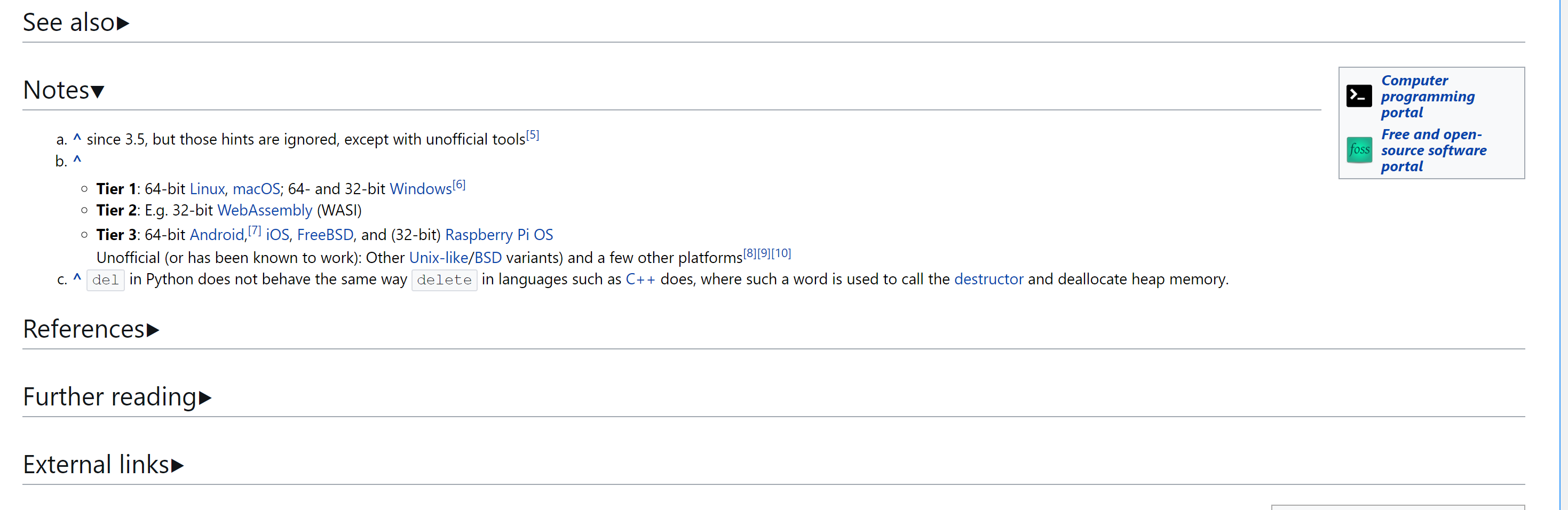Jump back via note b caret
1568x510 pixels.
coord(77,161)
